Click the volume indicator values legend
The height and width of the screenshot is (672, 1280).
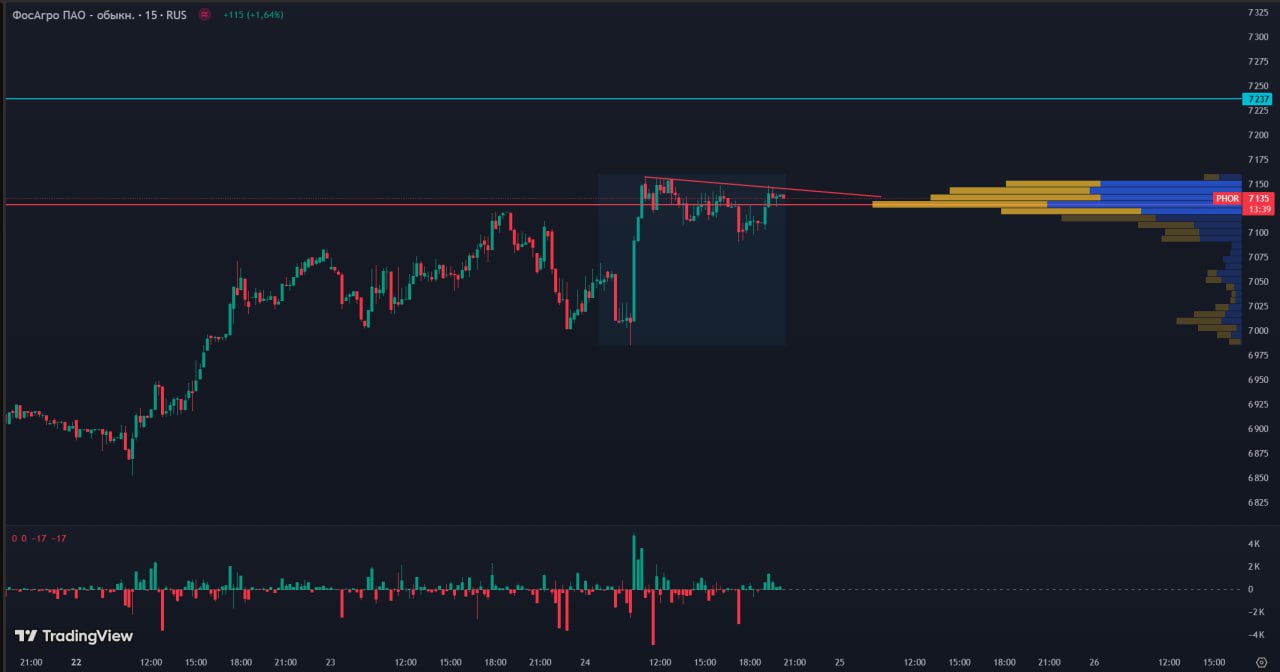39,539
